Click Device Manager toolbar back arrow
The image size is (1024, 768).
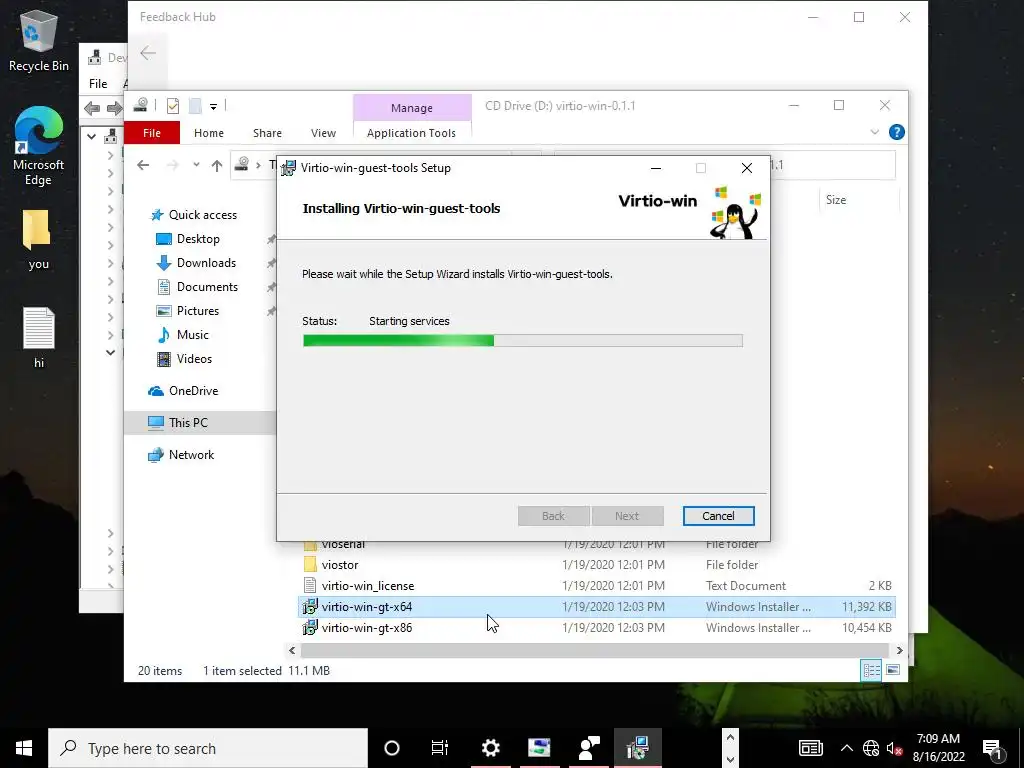coord(92,108)
